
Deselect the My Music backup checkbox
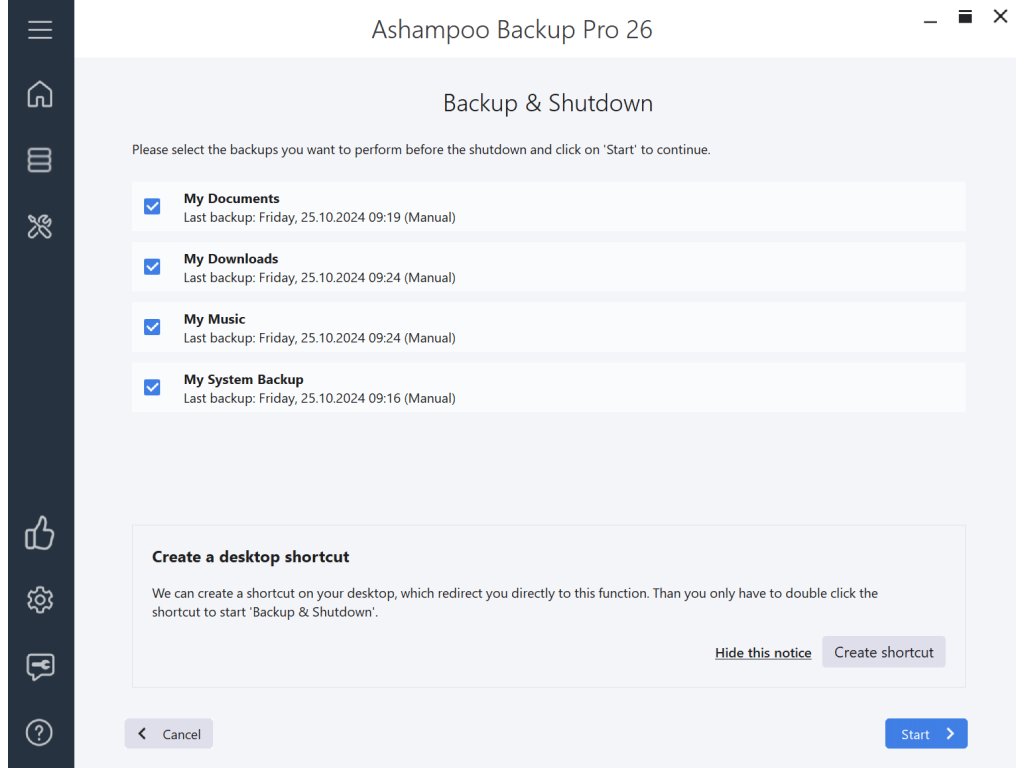coord(152,327)
